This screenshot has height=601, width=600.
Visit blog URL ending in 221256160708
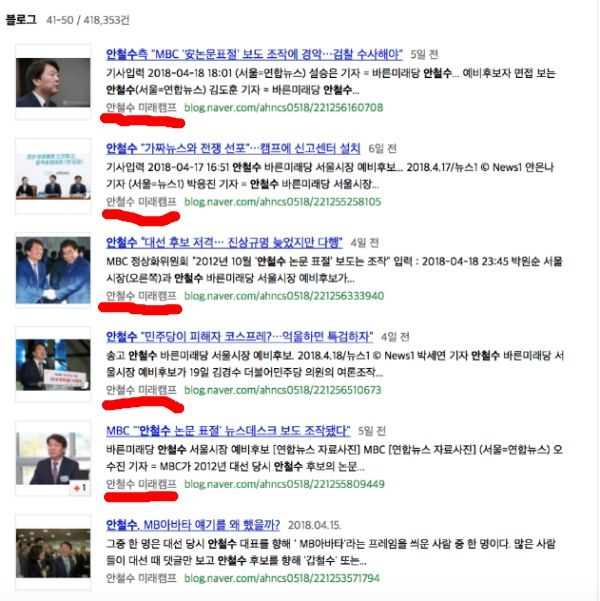pos(283,108)
